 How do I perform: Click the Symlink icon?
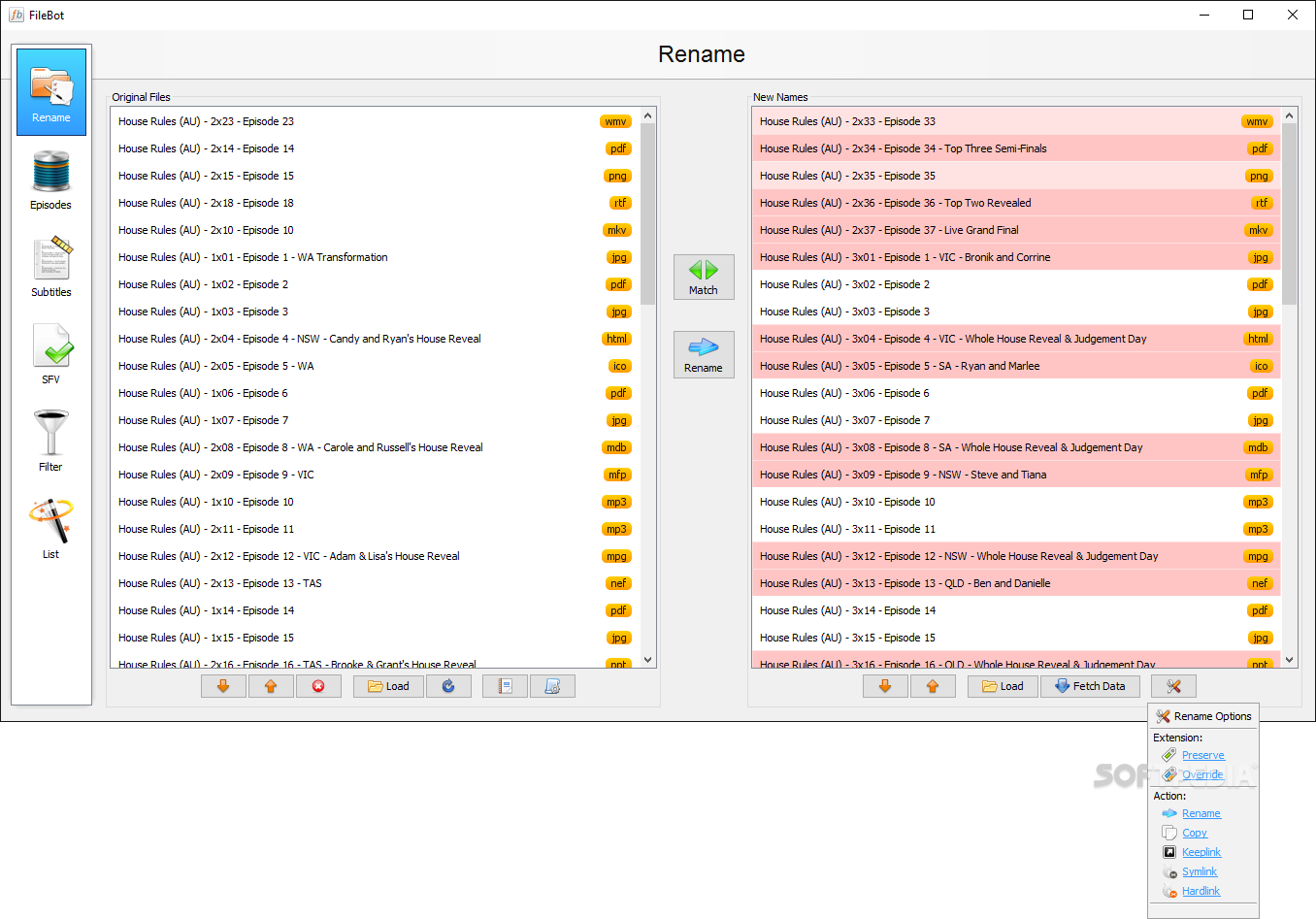[1169, 871]
